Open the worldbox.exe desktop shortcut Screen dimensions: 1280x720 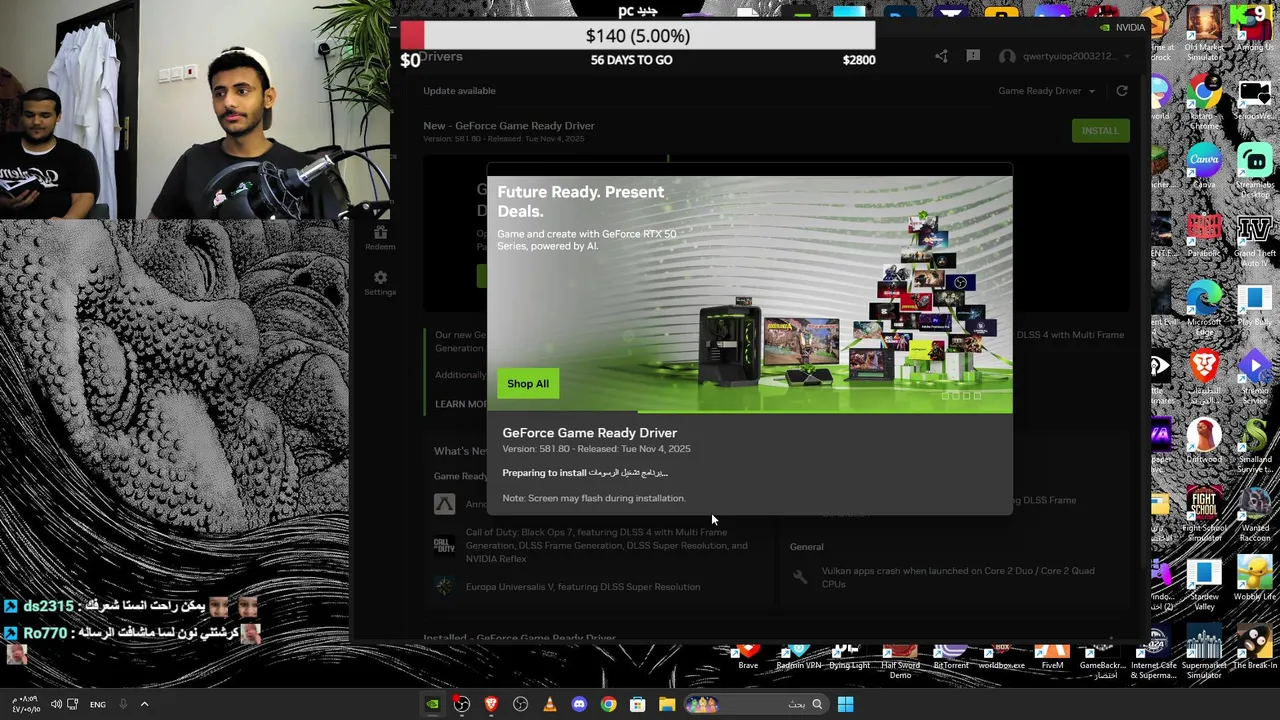pos(1001,658)
